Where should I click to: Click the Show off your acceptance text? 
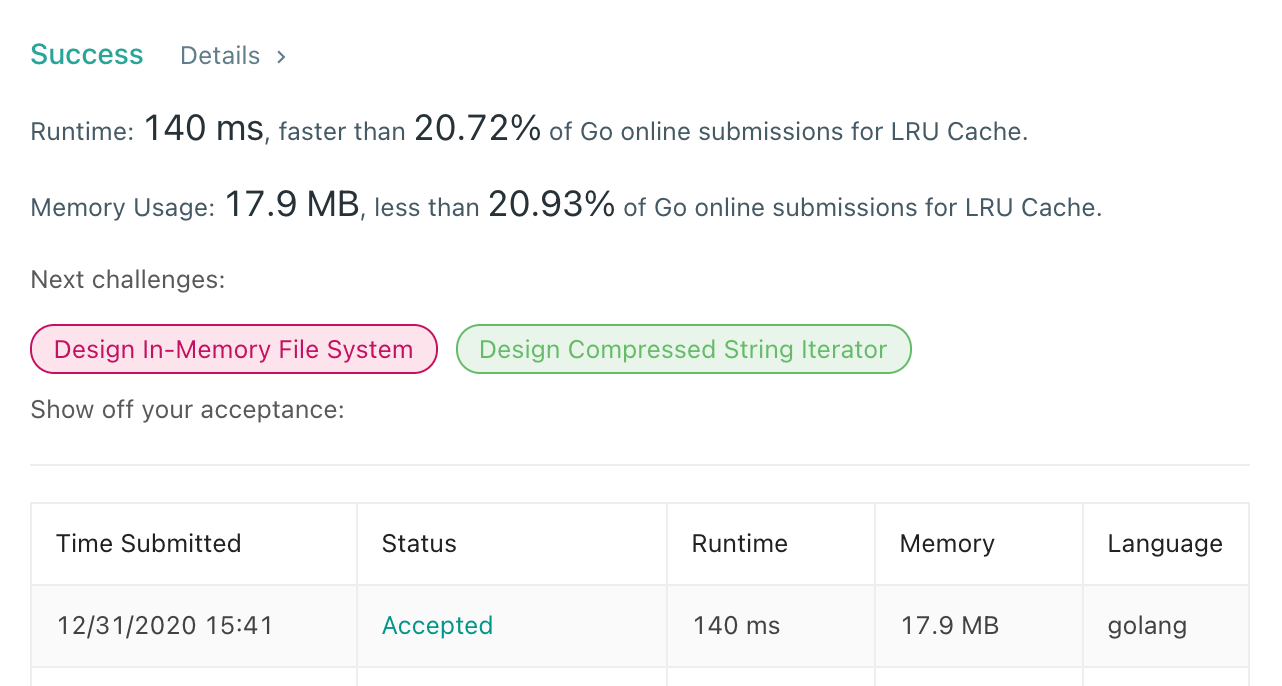coord(188,410)
